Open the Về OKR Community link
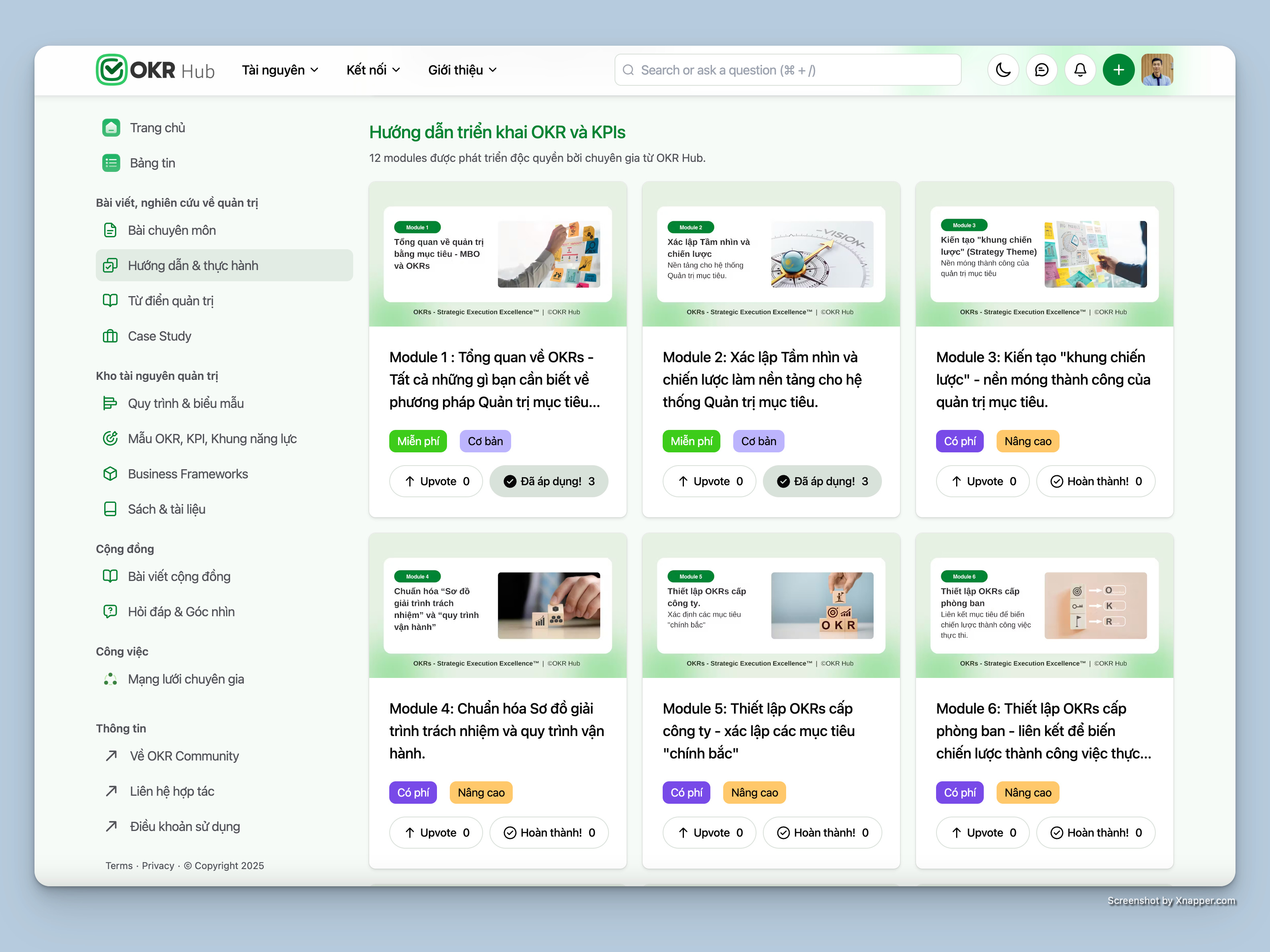This screenshot has height=952, width=1270. tap(184, 756)
